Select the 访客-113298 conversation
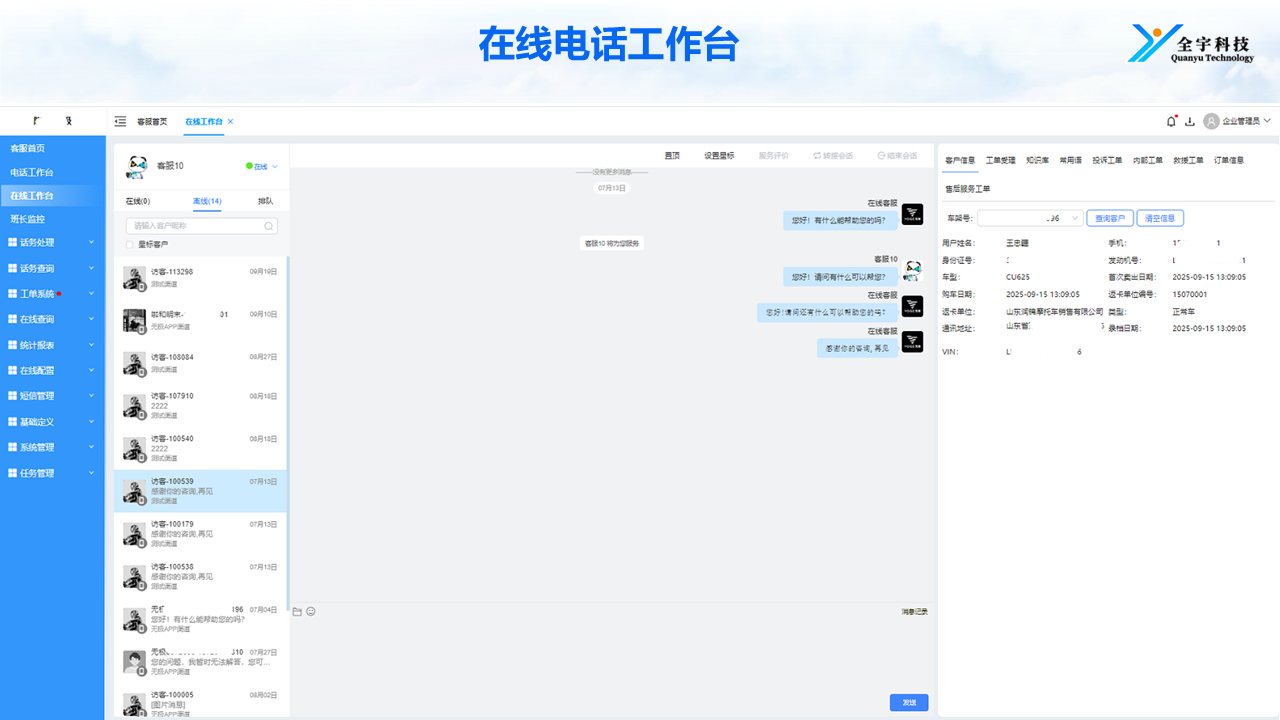This screenshot has height=720, width=1280. click(x=200, y=278)
